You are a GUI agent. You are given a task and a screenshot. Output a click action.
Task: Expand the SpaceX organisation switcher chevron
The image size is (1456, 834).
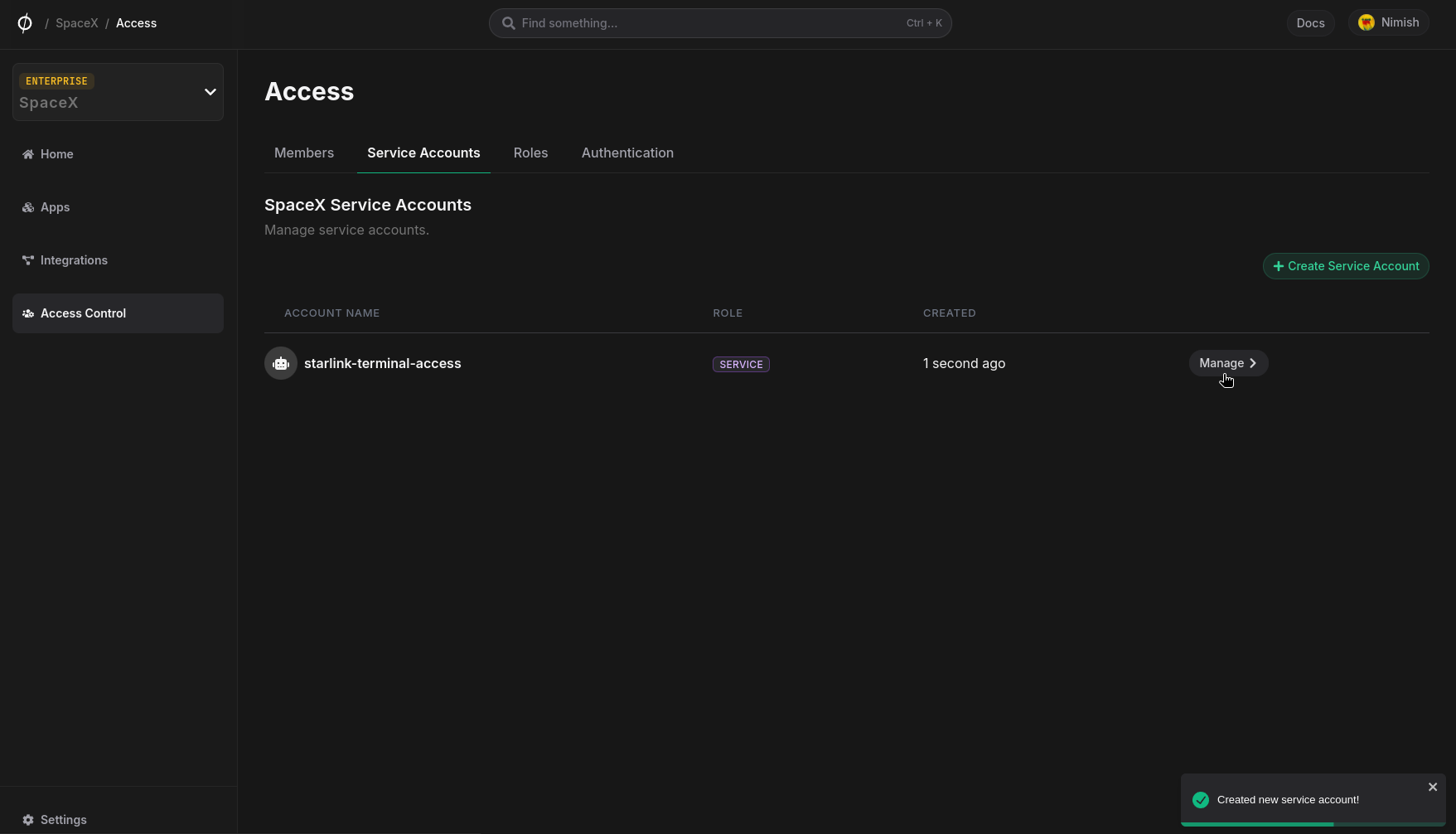210,92
